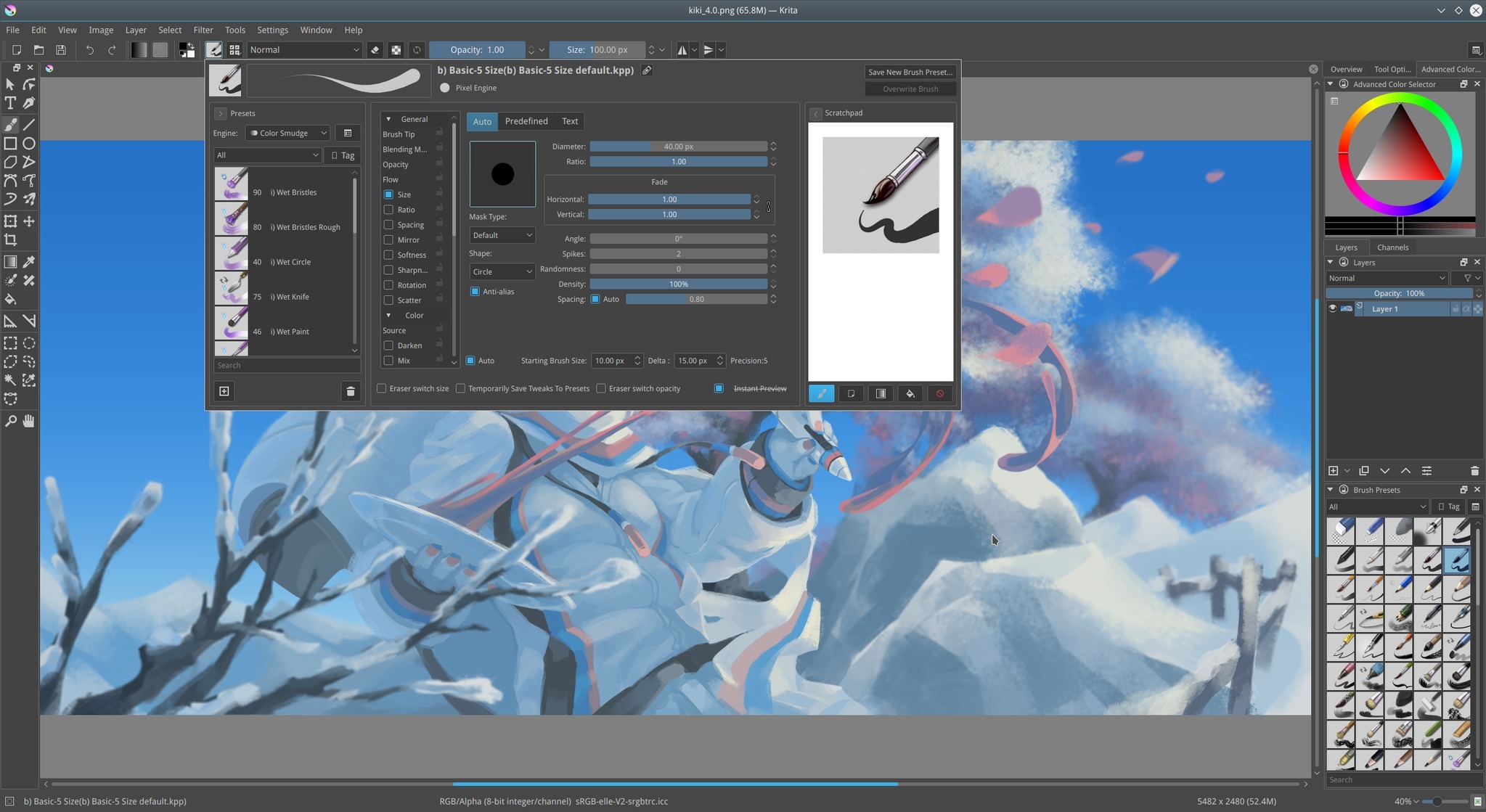The image size is (1486, 812).
Task: Select the Rectangular Selection tool
Action: (x=10, y=344)
